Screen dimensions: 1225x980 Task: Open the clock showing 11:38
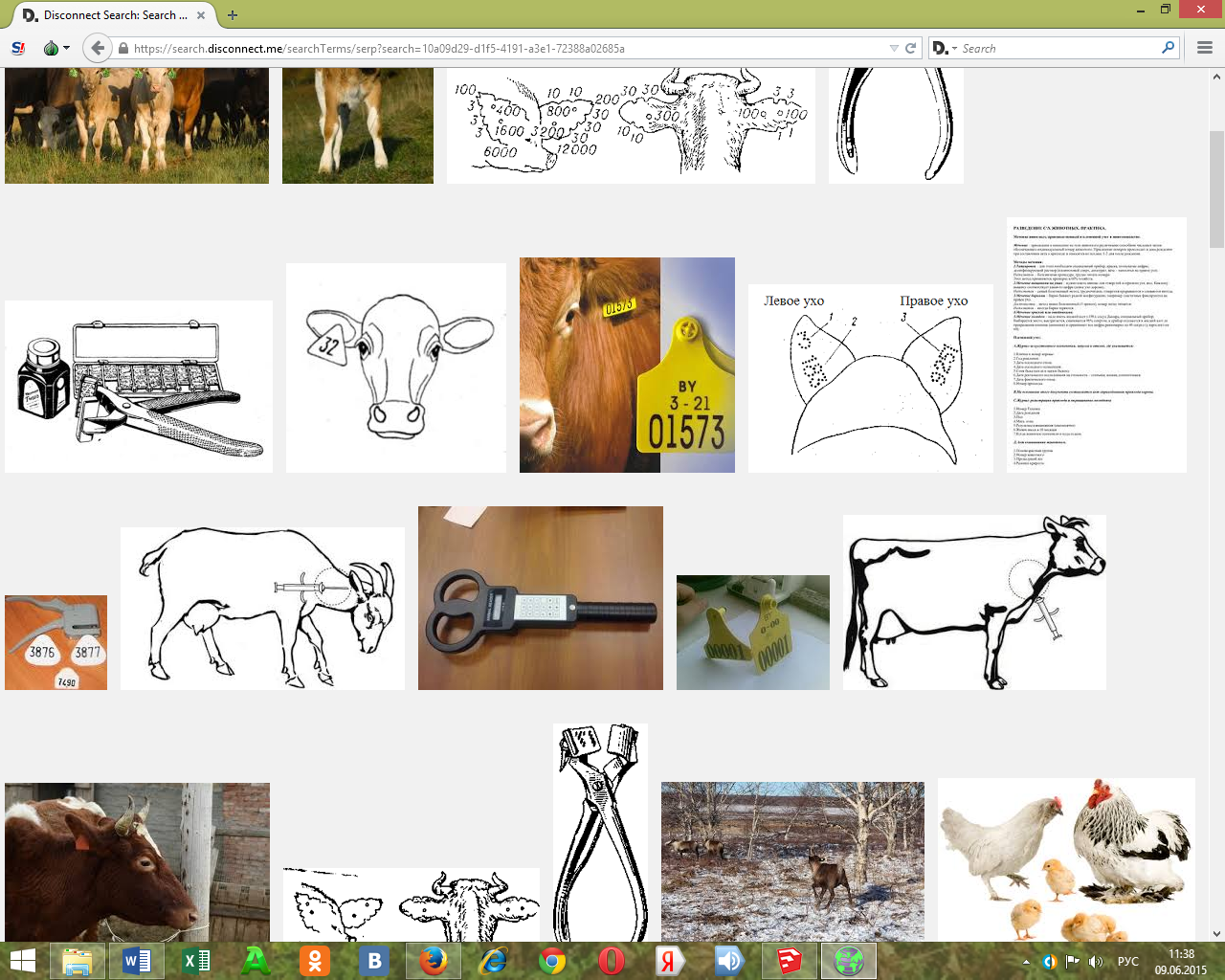point(1181,962)
